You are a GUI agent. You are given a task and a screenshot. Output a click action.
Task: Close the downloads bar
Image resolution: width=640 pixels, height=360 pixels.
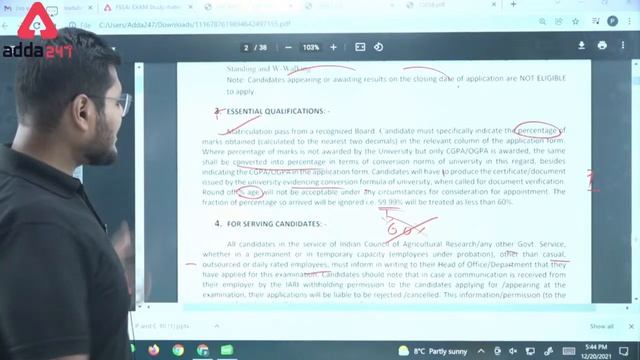(x=631, y=326)
